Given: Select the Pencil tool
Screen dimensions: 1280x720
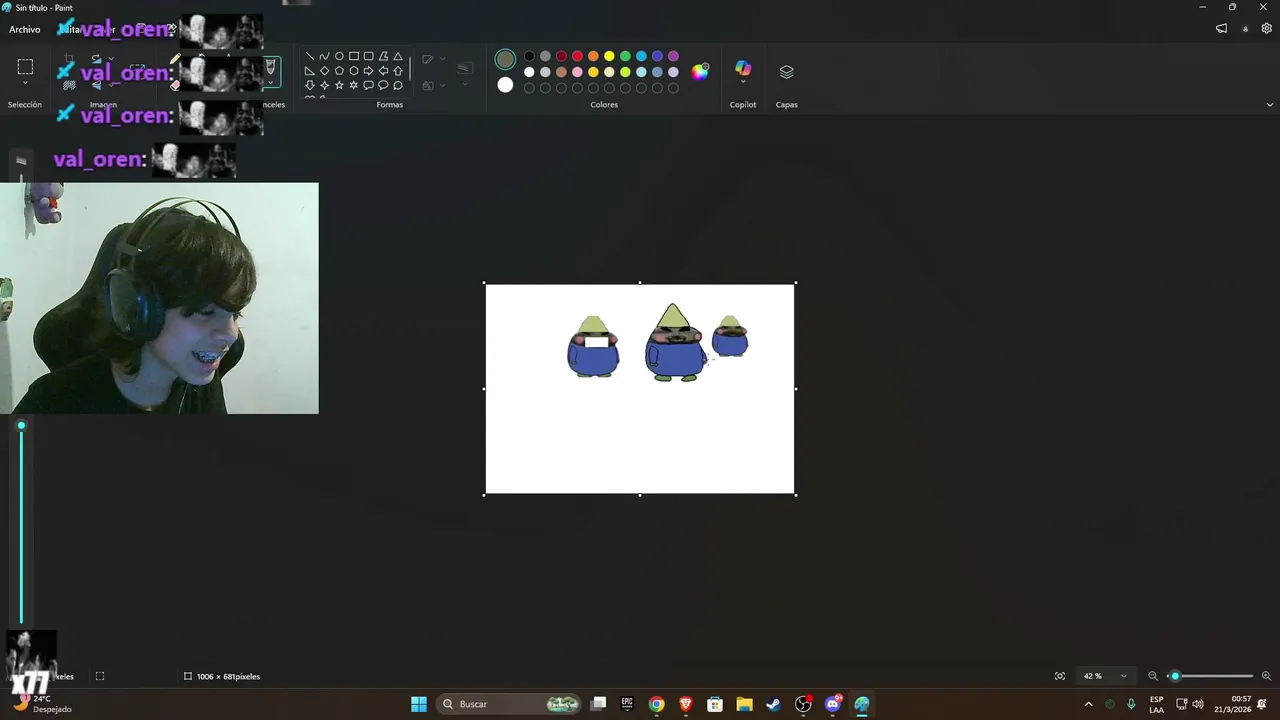Looking at the screenshot, I should coord(175,59).
